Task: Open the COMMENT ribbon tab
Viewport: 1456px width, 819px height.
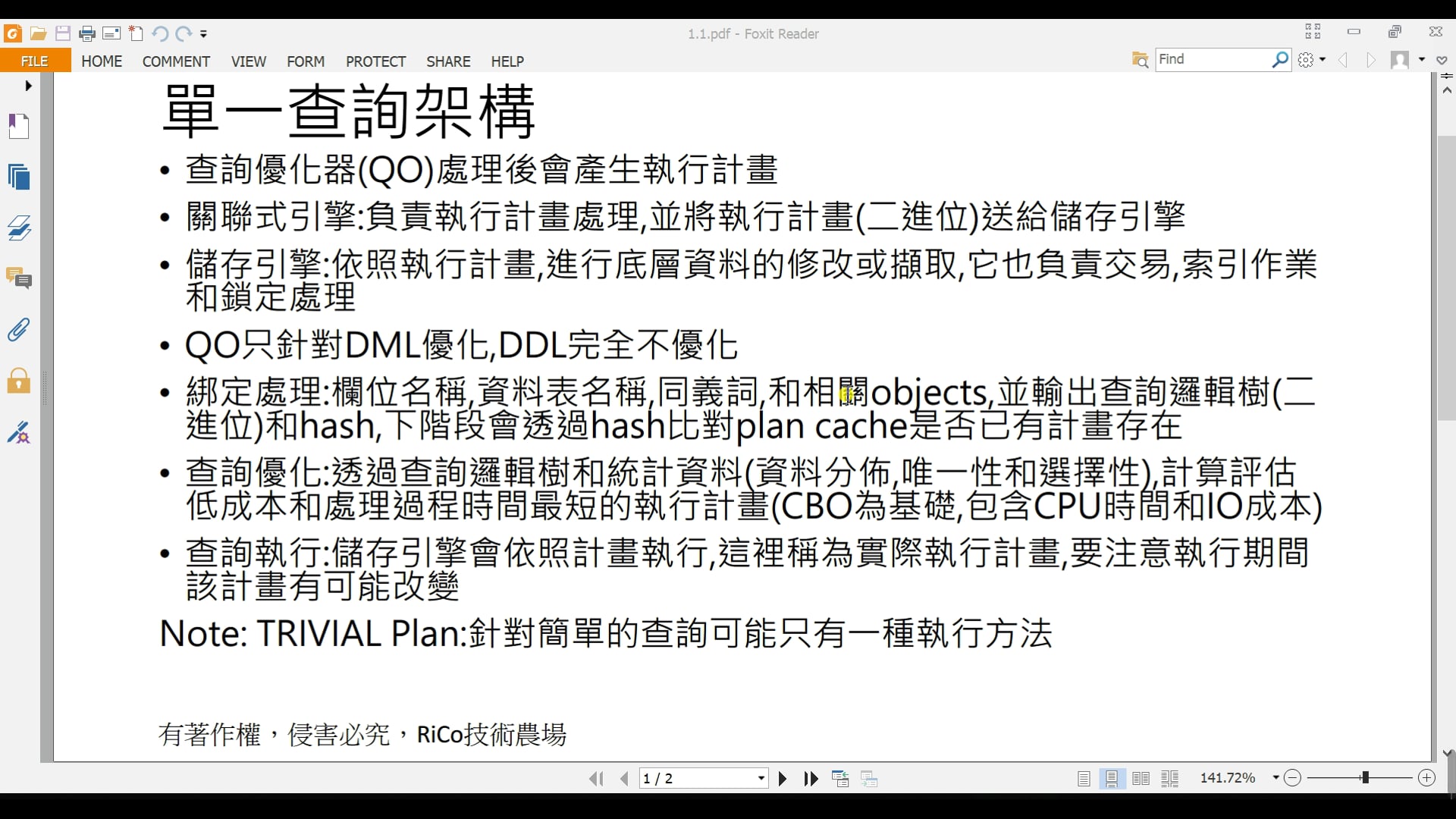Action: tap(176, 61)
